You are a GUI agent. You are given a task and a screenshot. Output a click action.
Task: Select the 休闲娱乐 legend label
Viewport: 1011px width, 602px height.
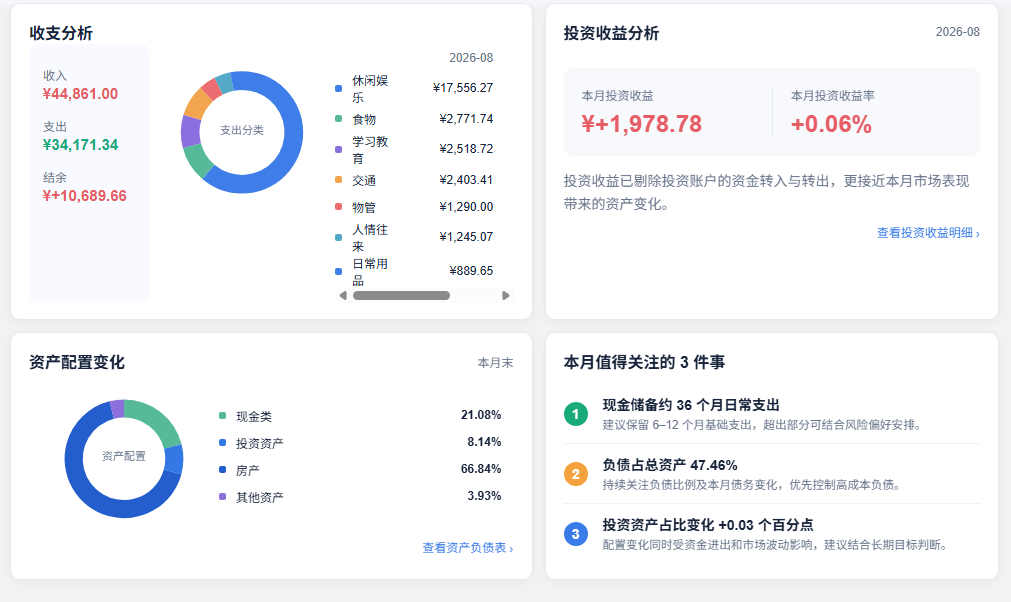(x=370, y=89)
